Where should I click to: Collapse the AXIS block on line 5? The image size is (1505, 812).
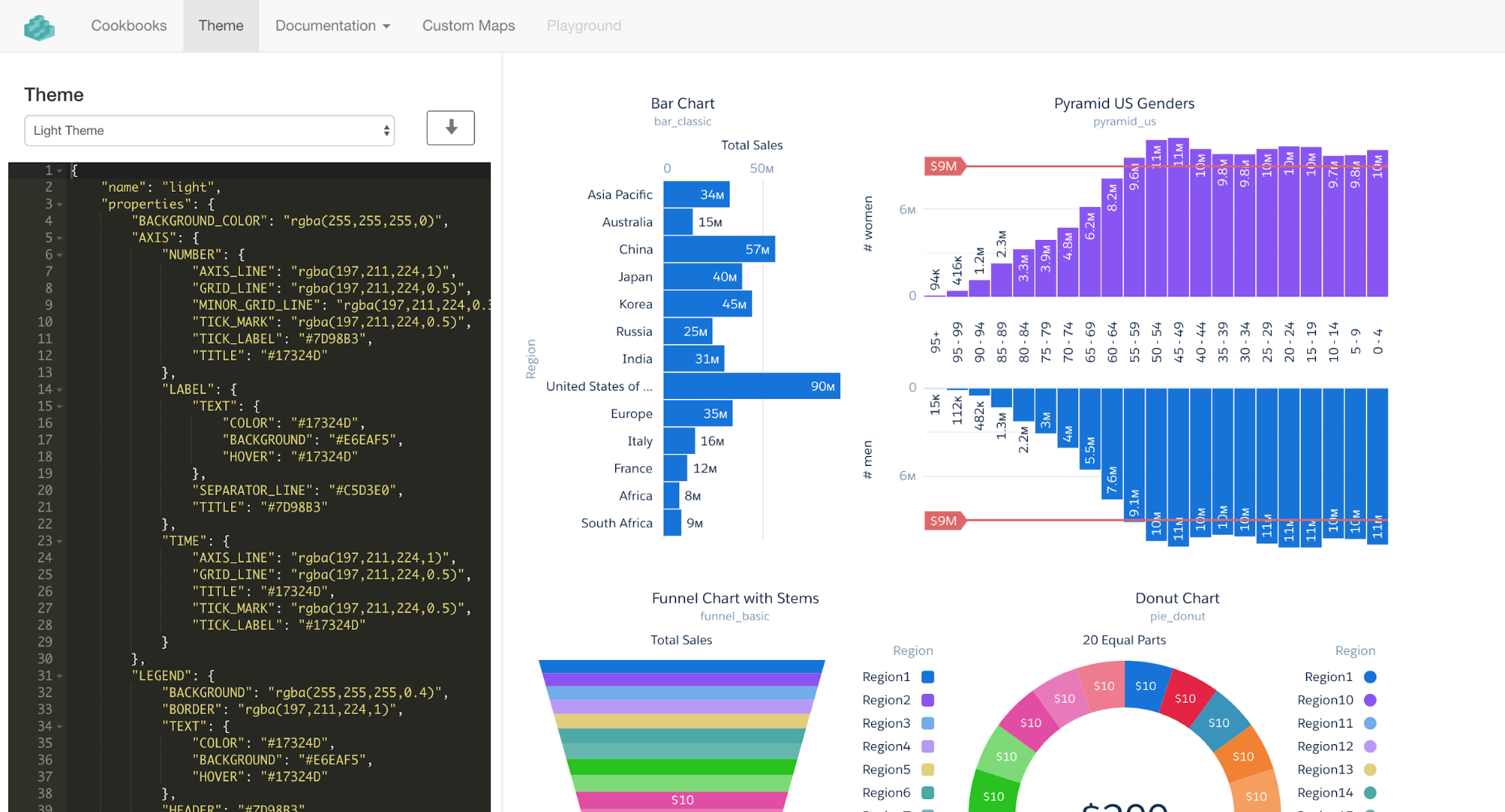click(59, 239)
